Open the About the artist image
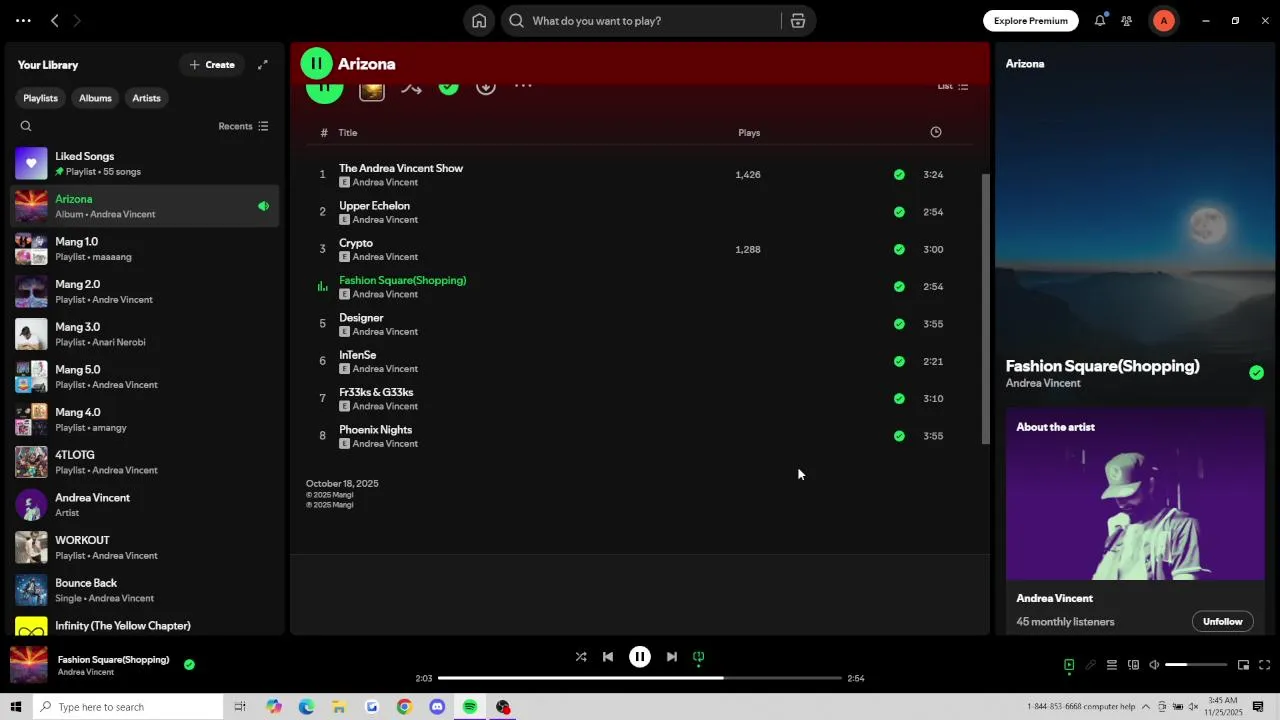 [1135, 494]
